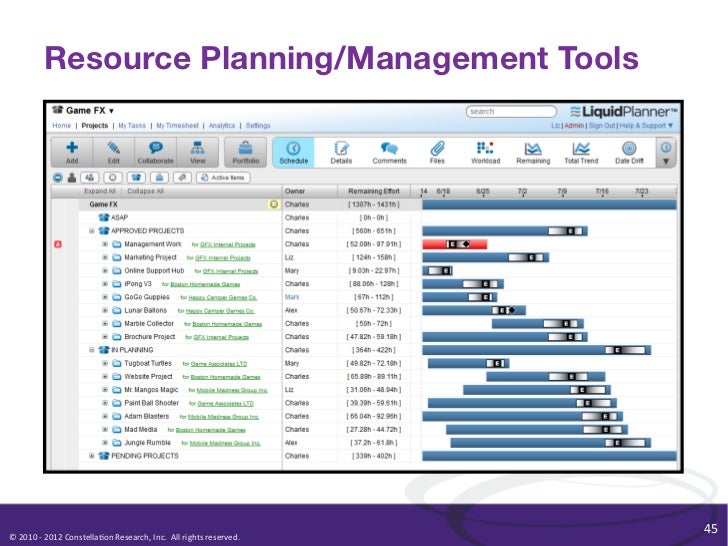Screen dimensions: 728x546
Task: Open the Remaining chart view
Action: point(533,152)
